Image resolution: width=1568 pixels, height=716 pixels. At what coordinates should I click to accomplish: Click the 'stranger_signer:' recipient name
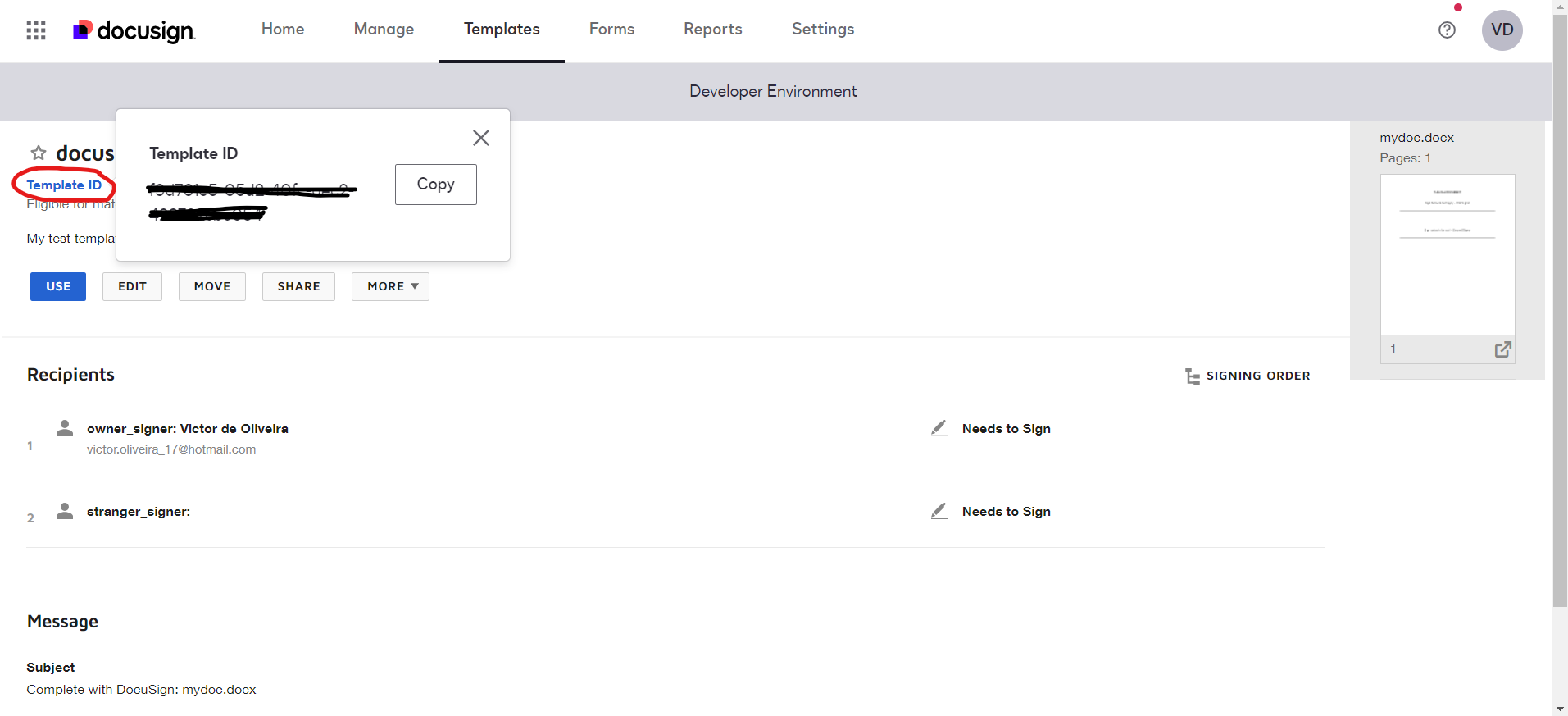click(139, 511)
